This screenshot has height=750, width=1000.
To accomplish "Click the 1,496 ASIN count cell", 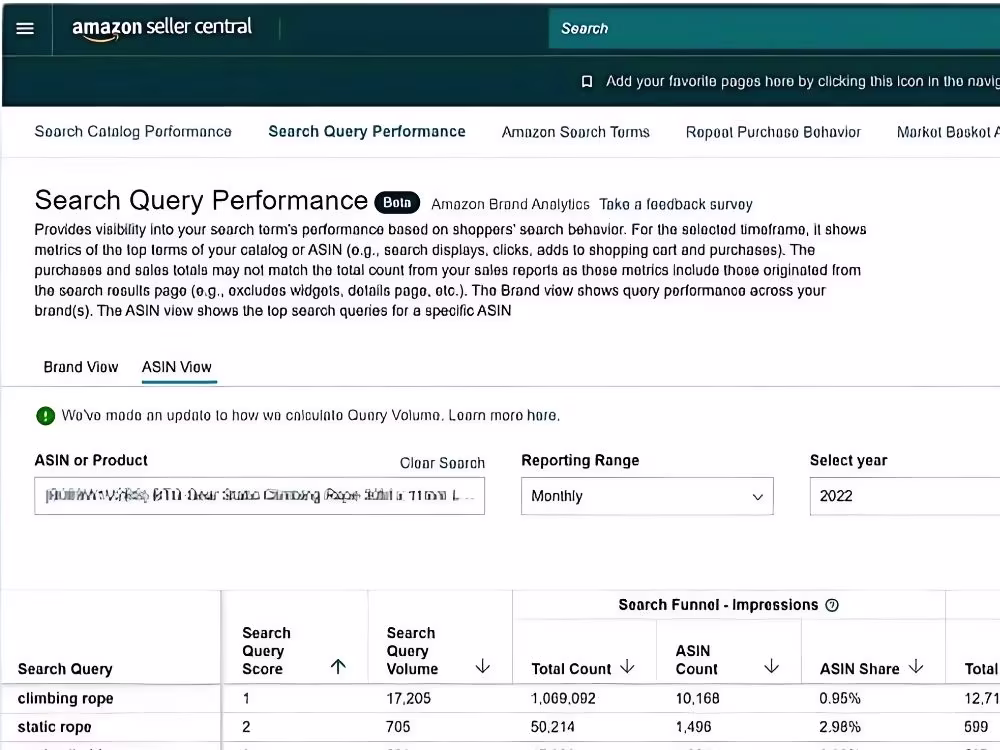I will click(693, 727).
